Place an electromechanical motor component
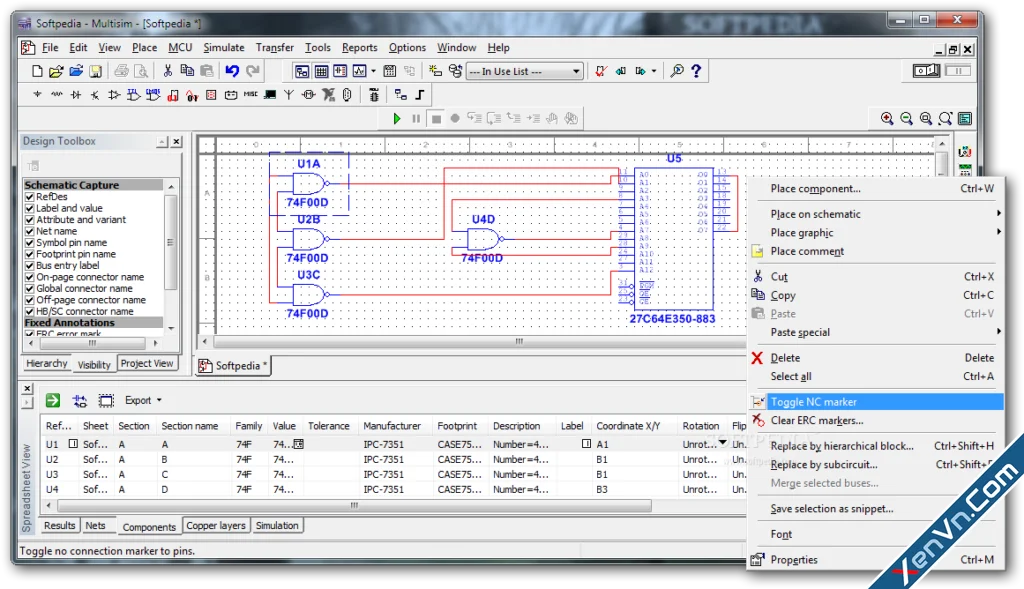 tap(308, 95)
